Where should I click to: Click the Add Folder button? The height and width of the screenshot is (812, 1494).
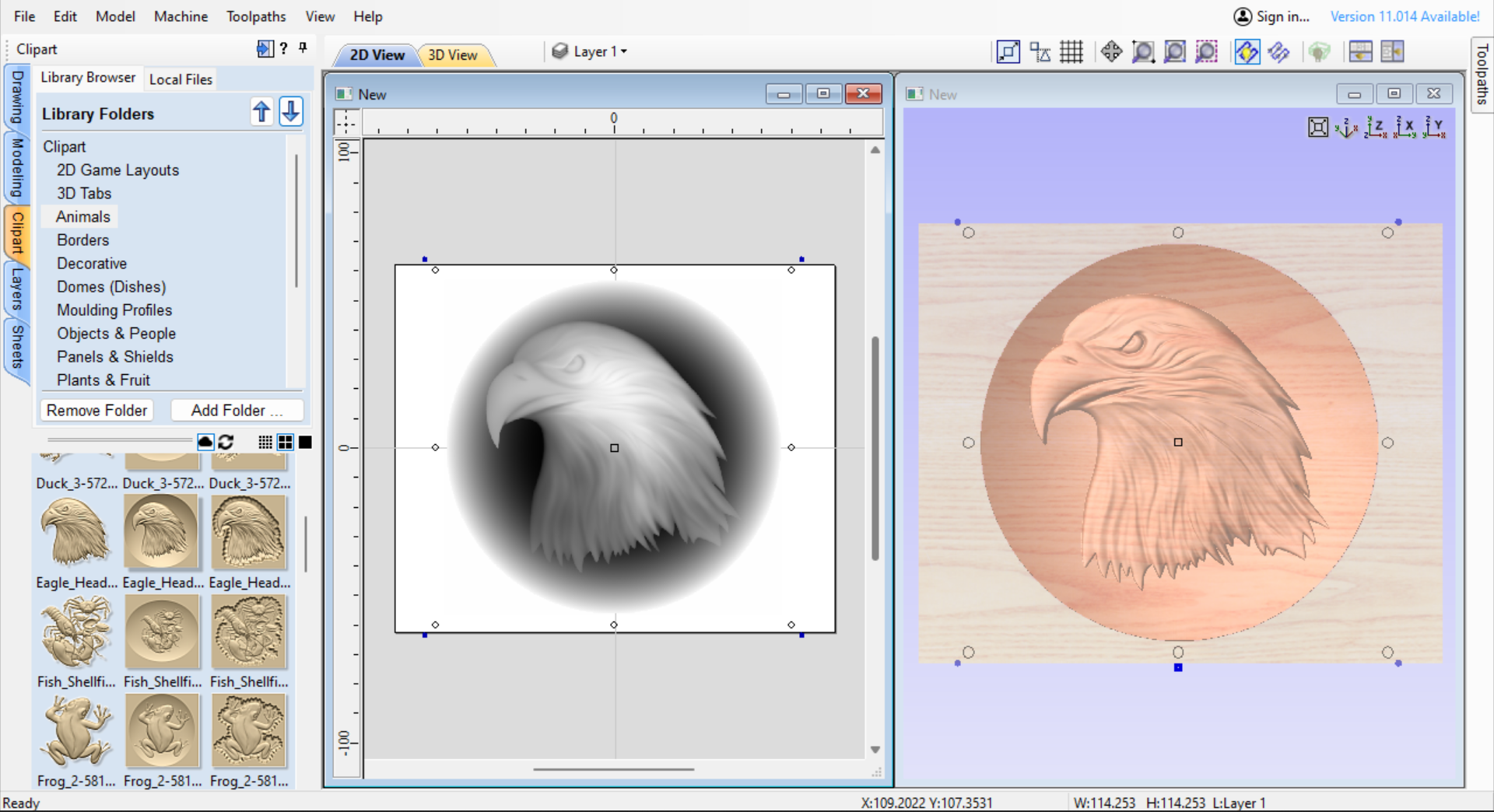point(237,410)
